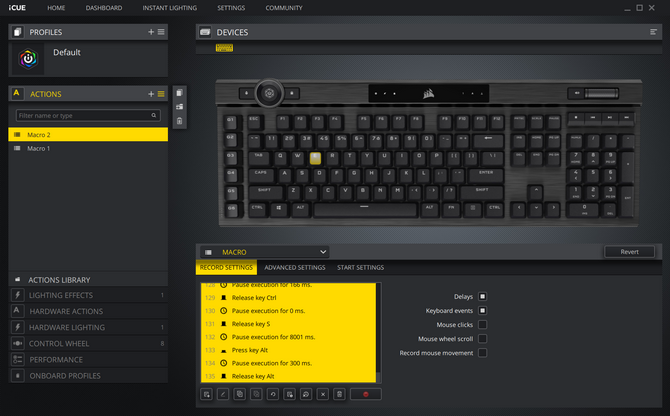The image size is (670, 416).
Task: Click the search magnifier in actions filter
Action: tap(154, 115)
